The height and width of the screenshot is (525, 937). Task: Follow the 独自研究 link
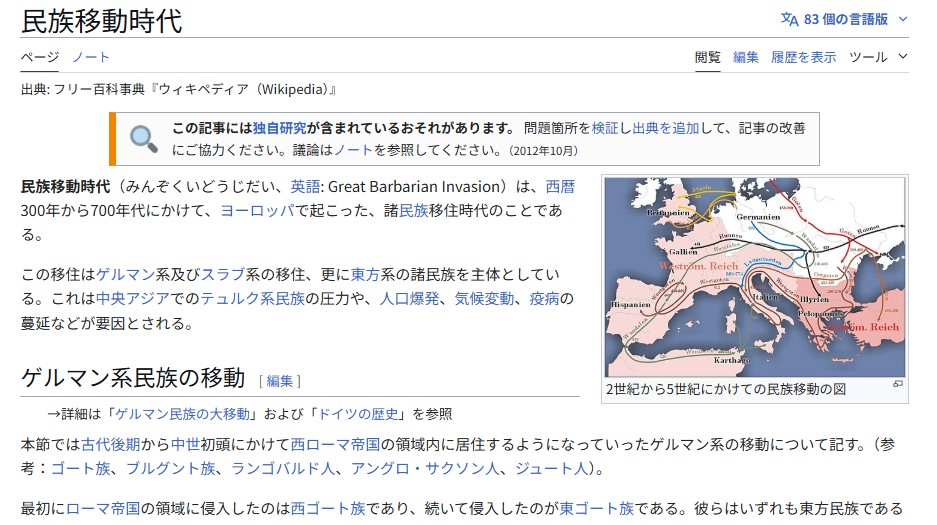tap(279, 128)
